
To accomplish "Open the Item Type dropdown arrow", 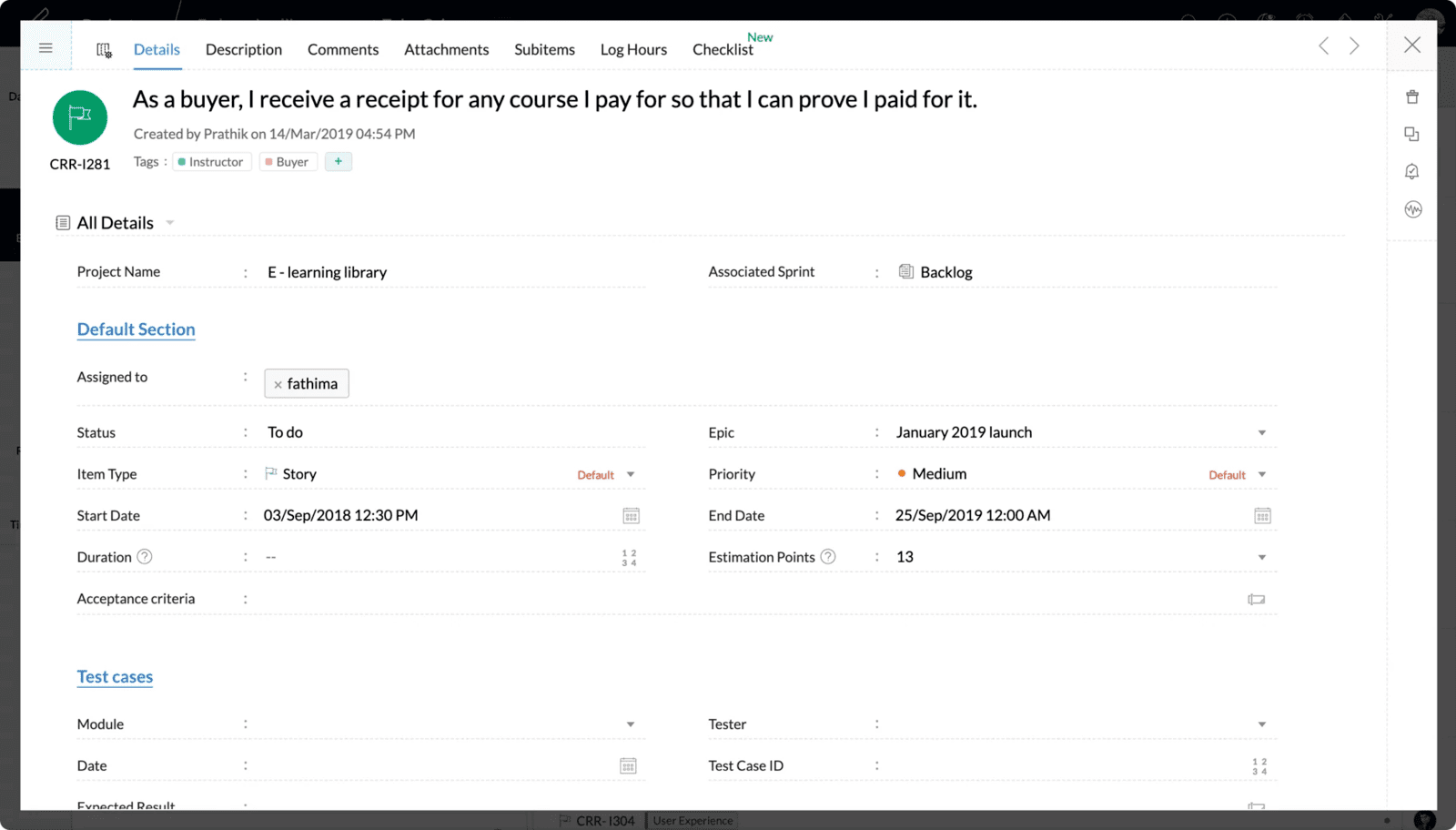I will tap(631, 475).
